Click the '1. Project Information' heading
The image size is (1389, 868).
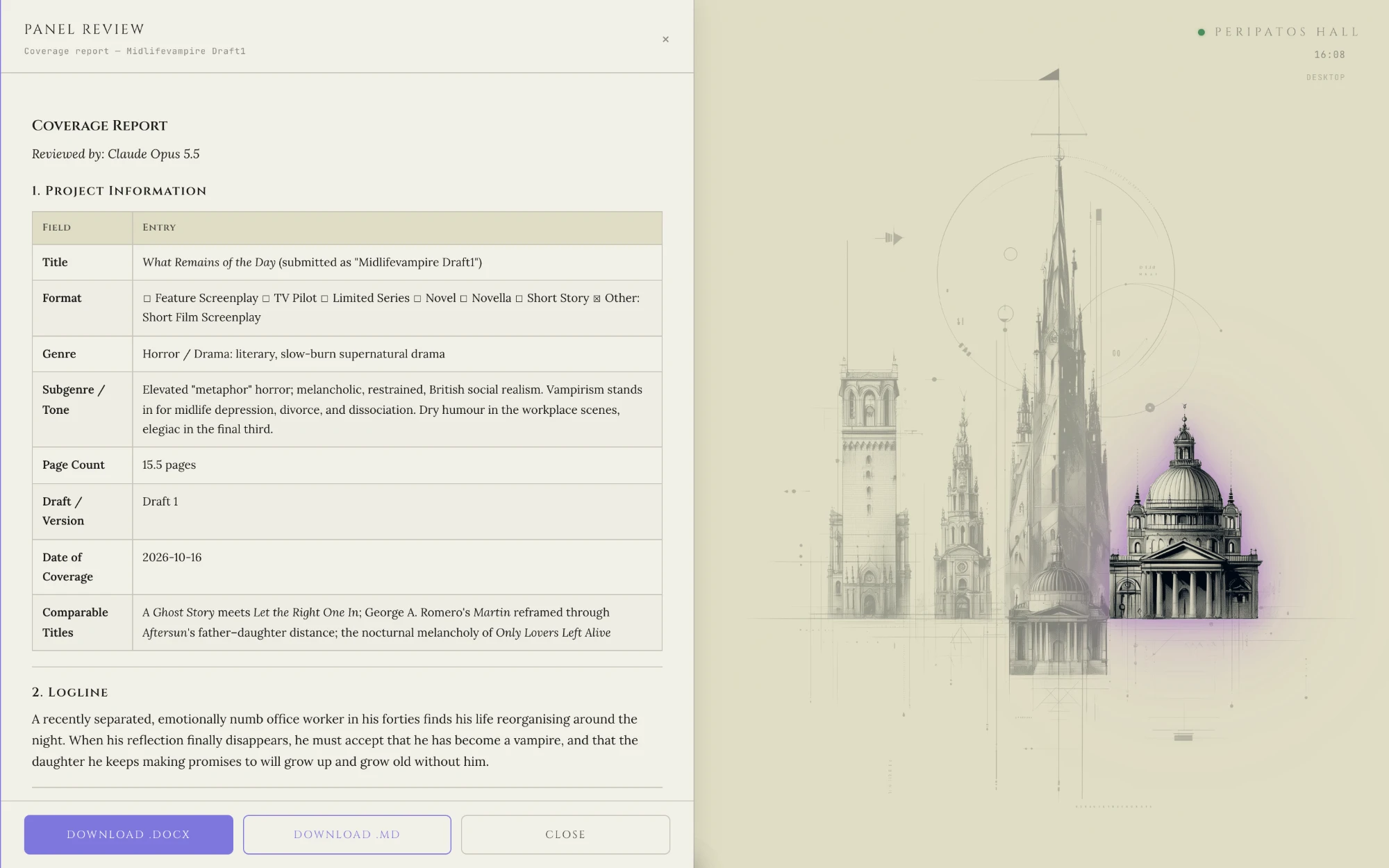[x=119, y=191]
